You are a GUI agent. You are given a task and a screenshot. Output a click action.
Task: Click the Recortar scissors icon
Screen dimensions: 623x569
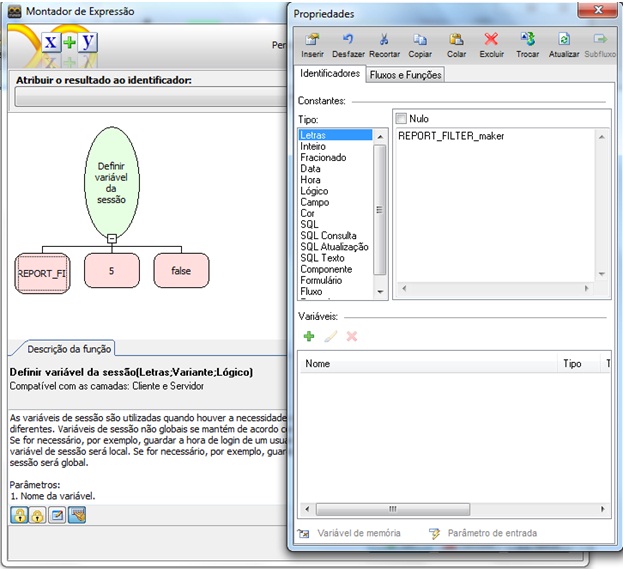click(384, 39)
